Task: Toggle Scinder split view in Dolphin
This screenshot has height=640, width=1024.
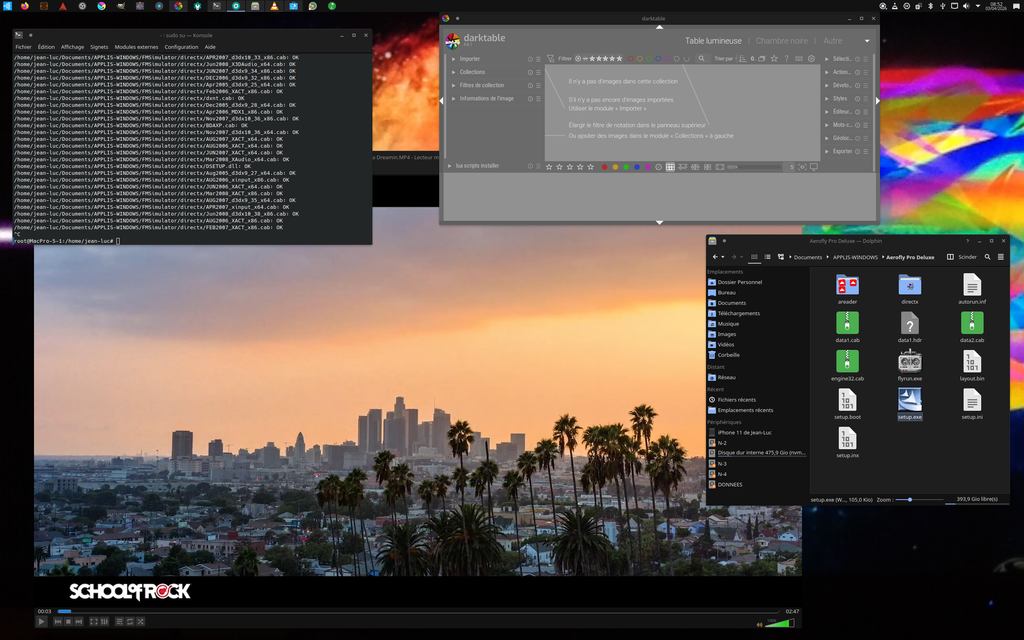Action: pos(962,257)
